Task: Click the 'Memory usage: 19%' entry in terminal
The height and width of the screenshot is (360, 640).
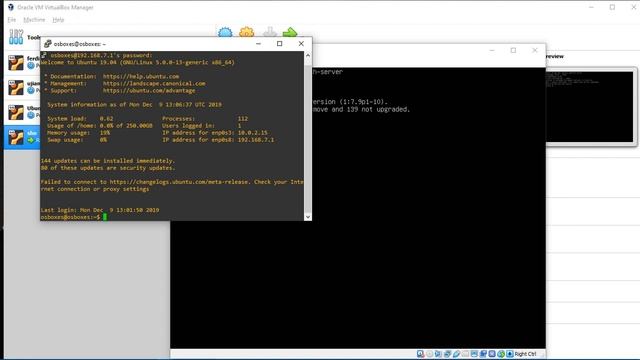Action: pyautogui.click(x=78, y=133)
